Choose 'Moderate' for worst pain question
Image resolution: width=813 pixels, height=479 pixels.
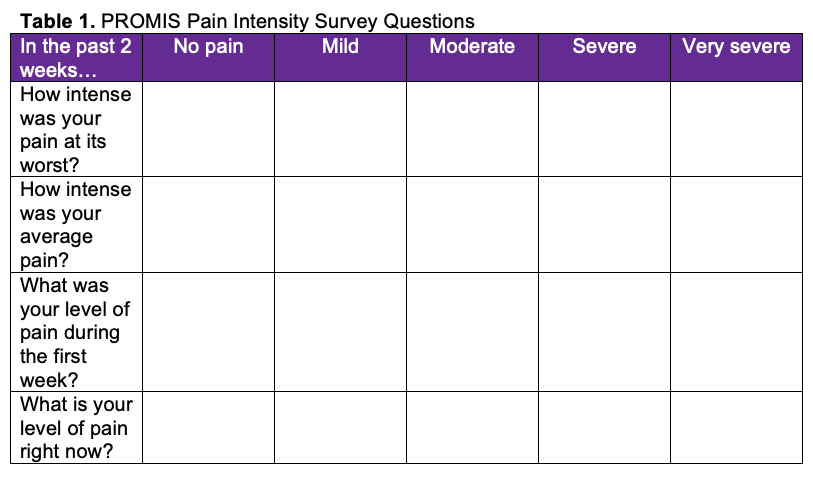pyautogui.click(x=472, y=130)
